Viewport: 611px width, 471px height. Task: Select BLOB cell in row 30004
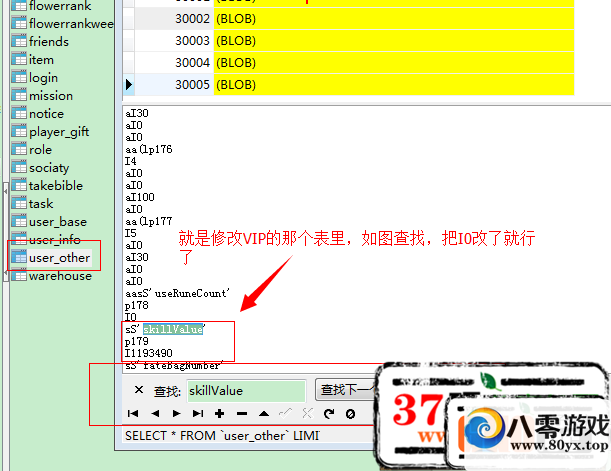click(x=394, y=62)
